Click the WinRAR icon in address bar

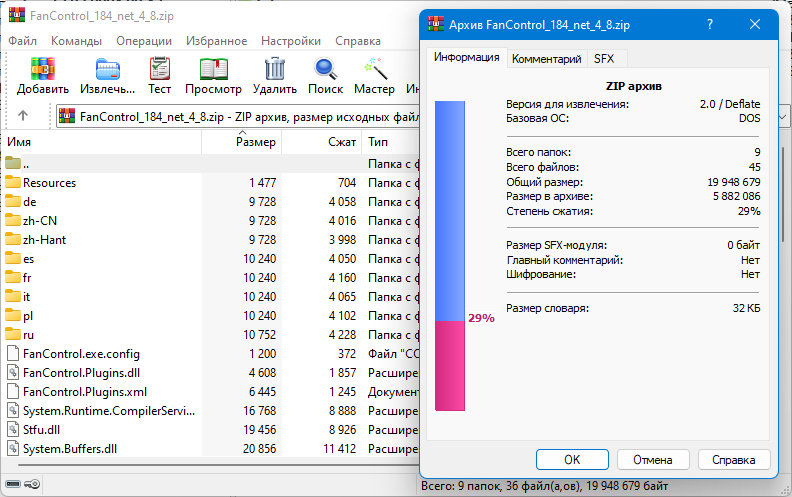click(67, 116)
